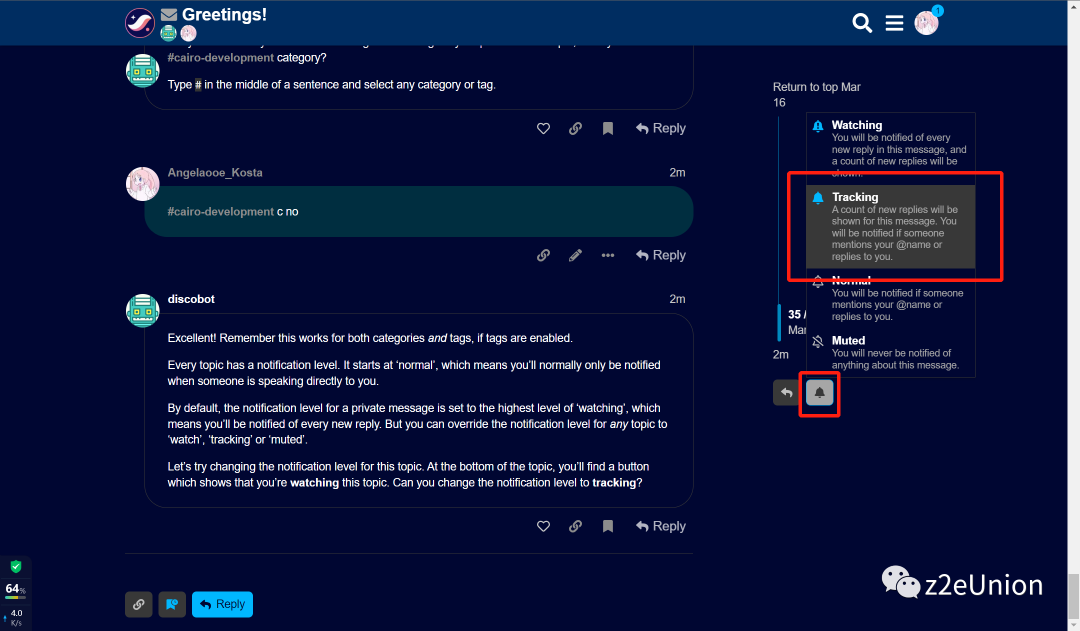Open user avatar menu in header
Viewport: 1080px width, 631px height.
tap(926, 22)
